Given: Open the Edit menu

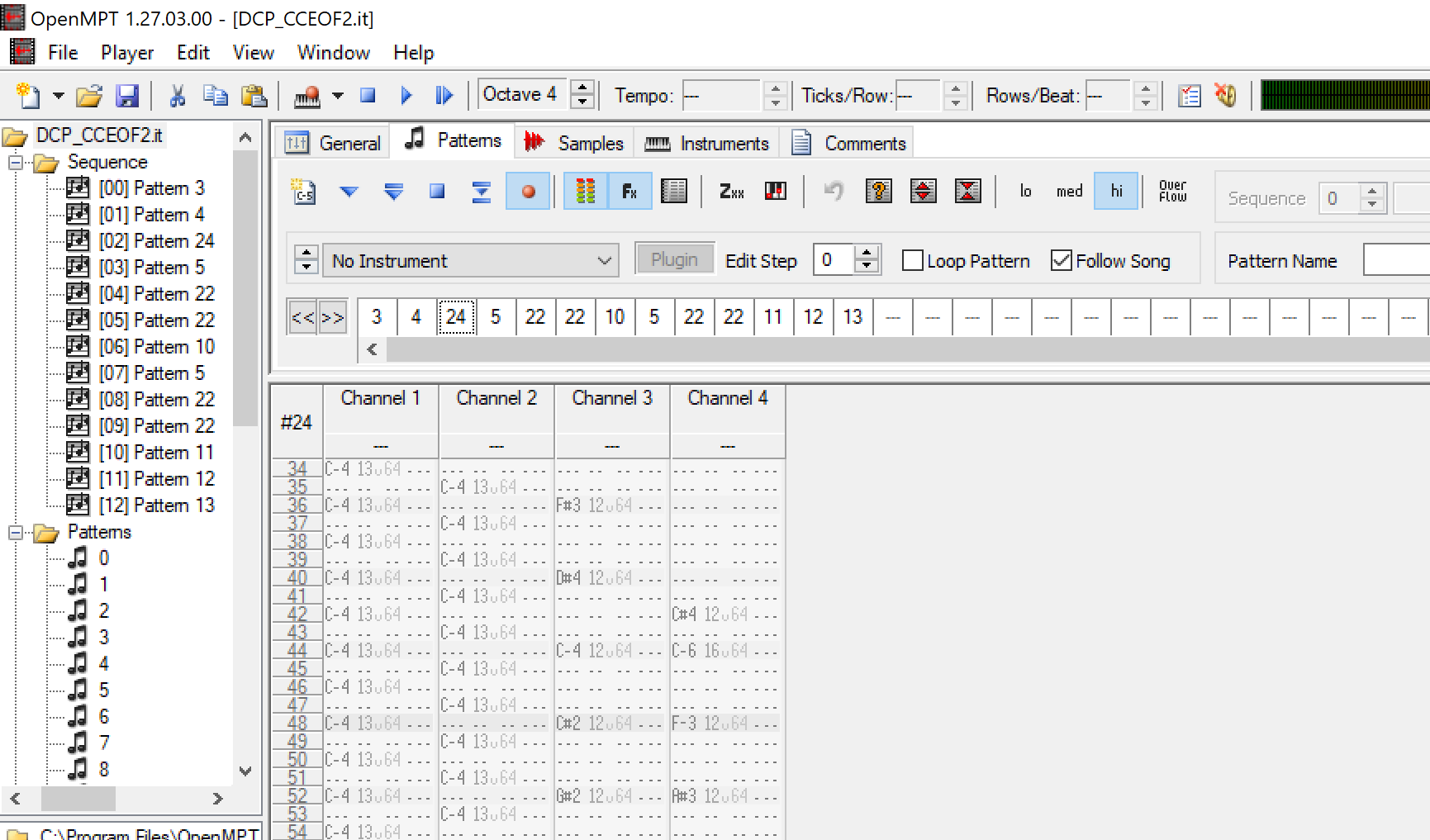Looking at the screenshot, I should (x=193, y=53).
